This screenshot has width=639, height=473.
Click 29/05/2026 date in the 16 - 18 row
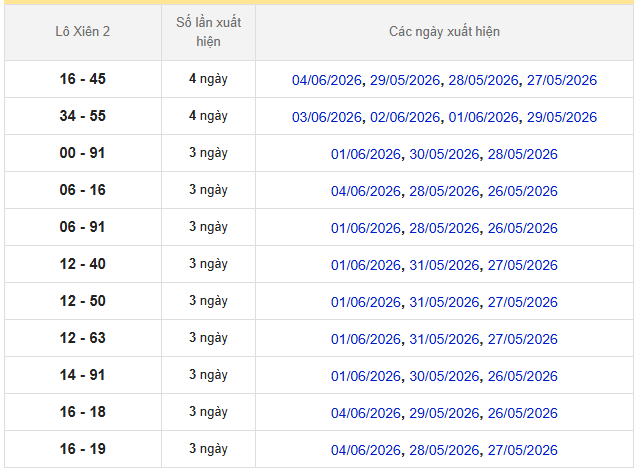point(444,414)
